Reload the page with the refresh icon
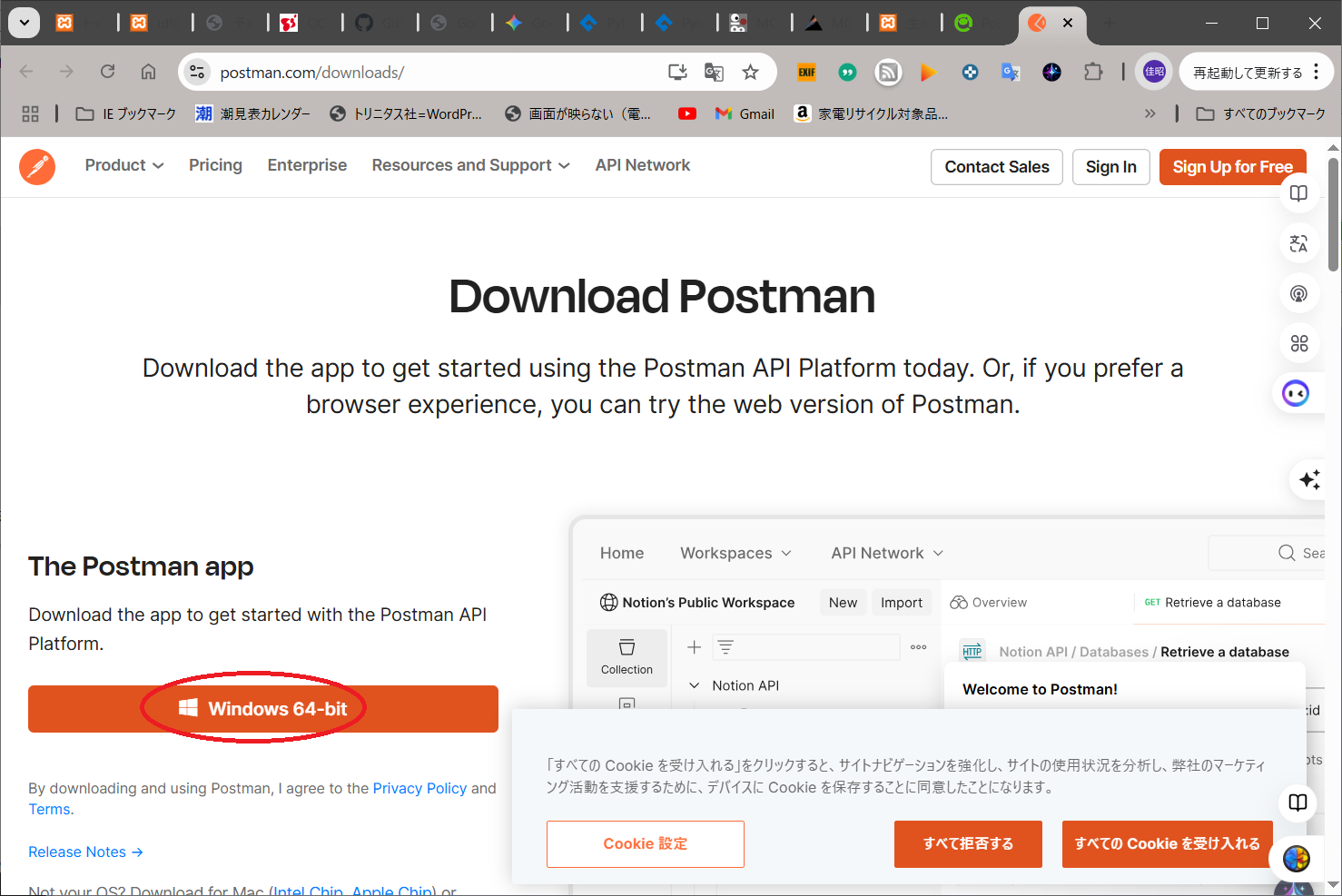The width and height of the screenshot is (1342, 896). tap(107, 72)
